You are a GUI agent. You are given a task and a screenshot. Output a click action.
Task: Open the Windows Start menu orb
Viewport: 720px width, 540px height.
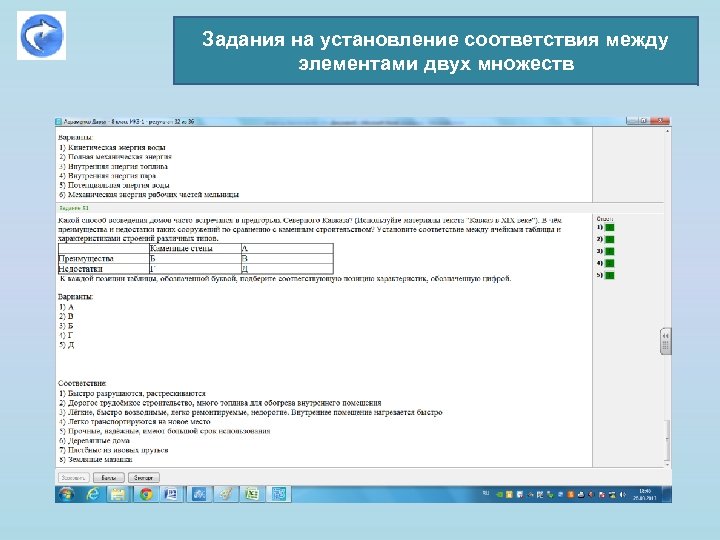click(x=67, y=494)
